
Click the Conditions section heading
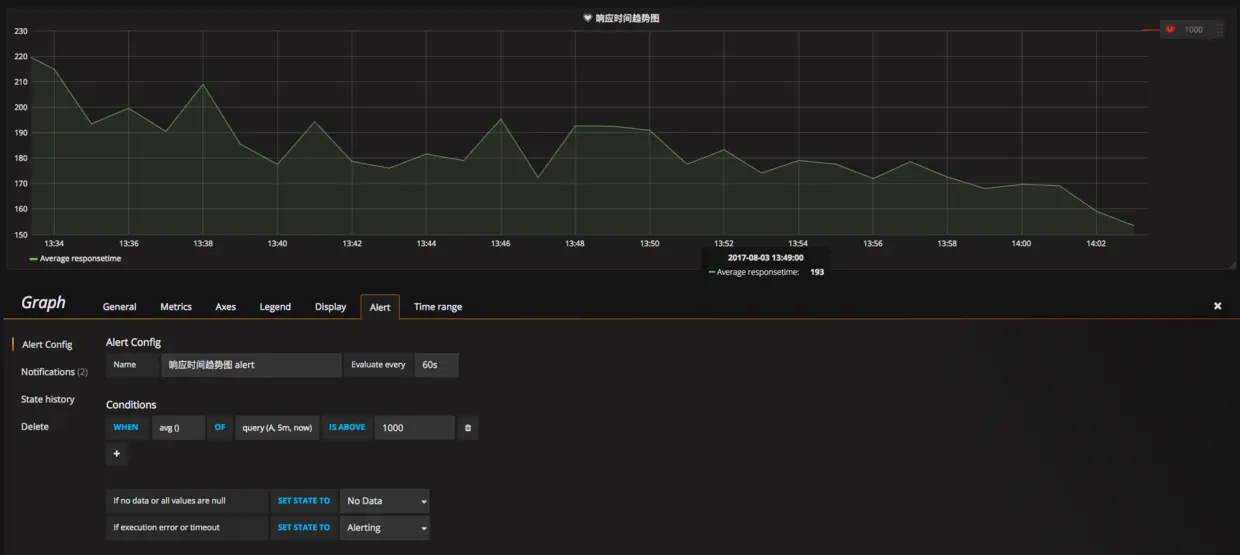click(131, 405)
